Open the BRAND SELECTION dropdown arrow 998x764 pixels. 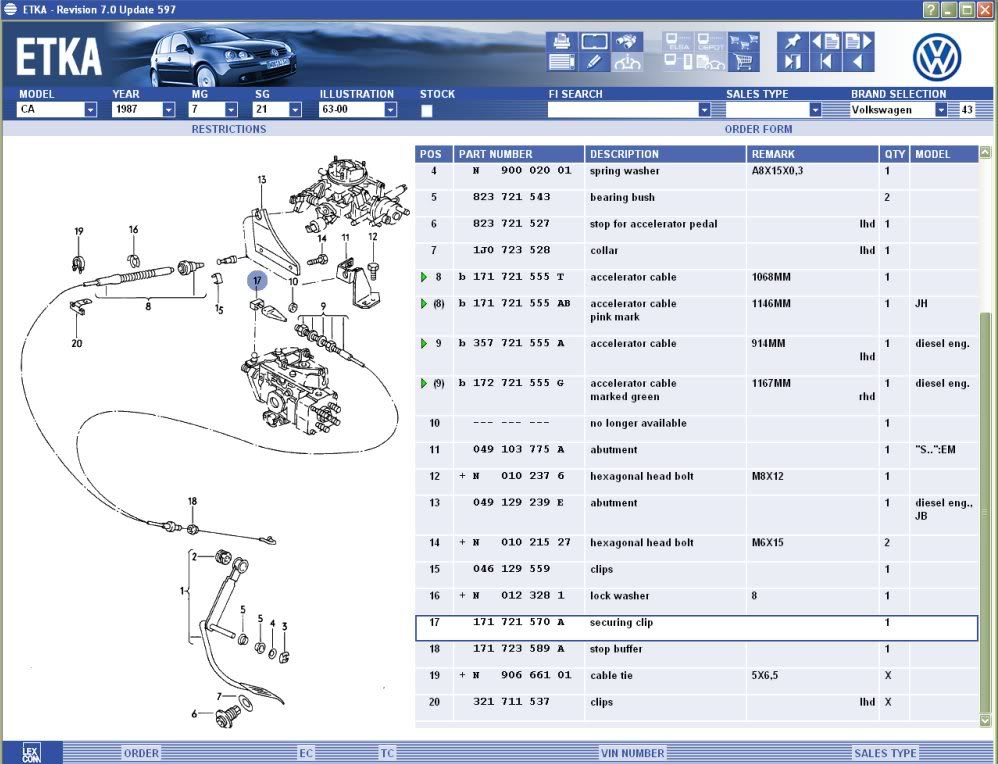(x=941, y=110)
